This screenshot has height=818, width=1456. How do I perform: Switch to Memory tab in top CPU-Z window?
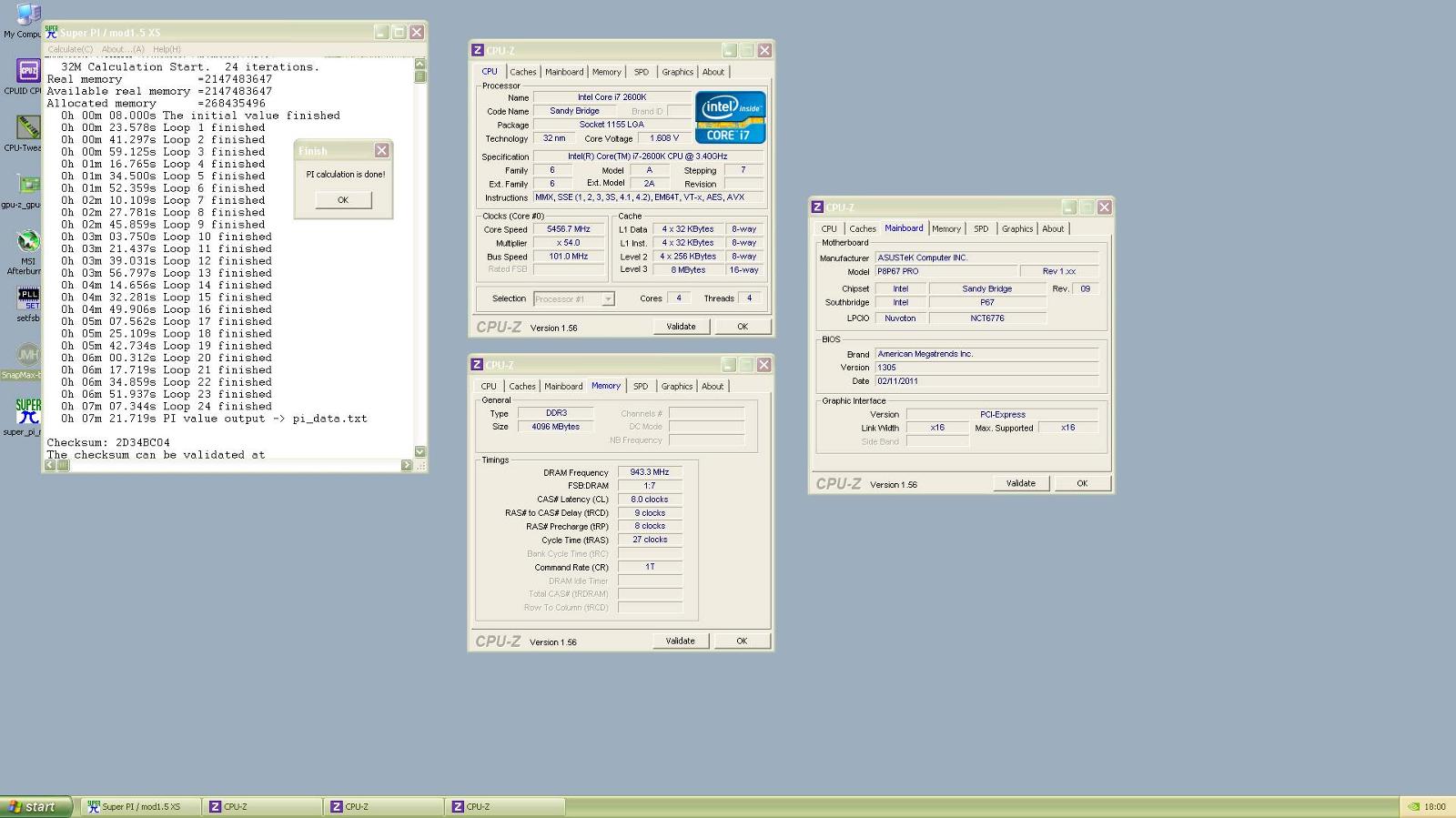(x=606, y=72)
